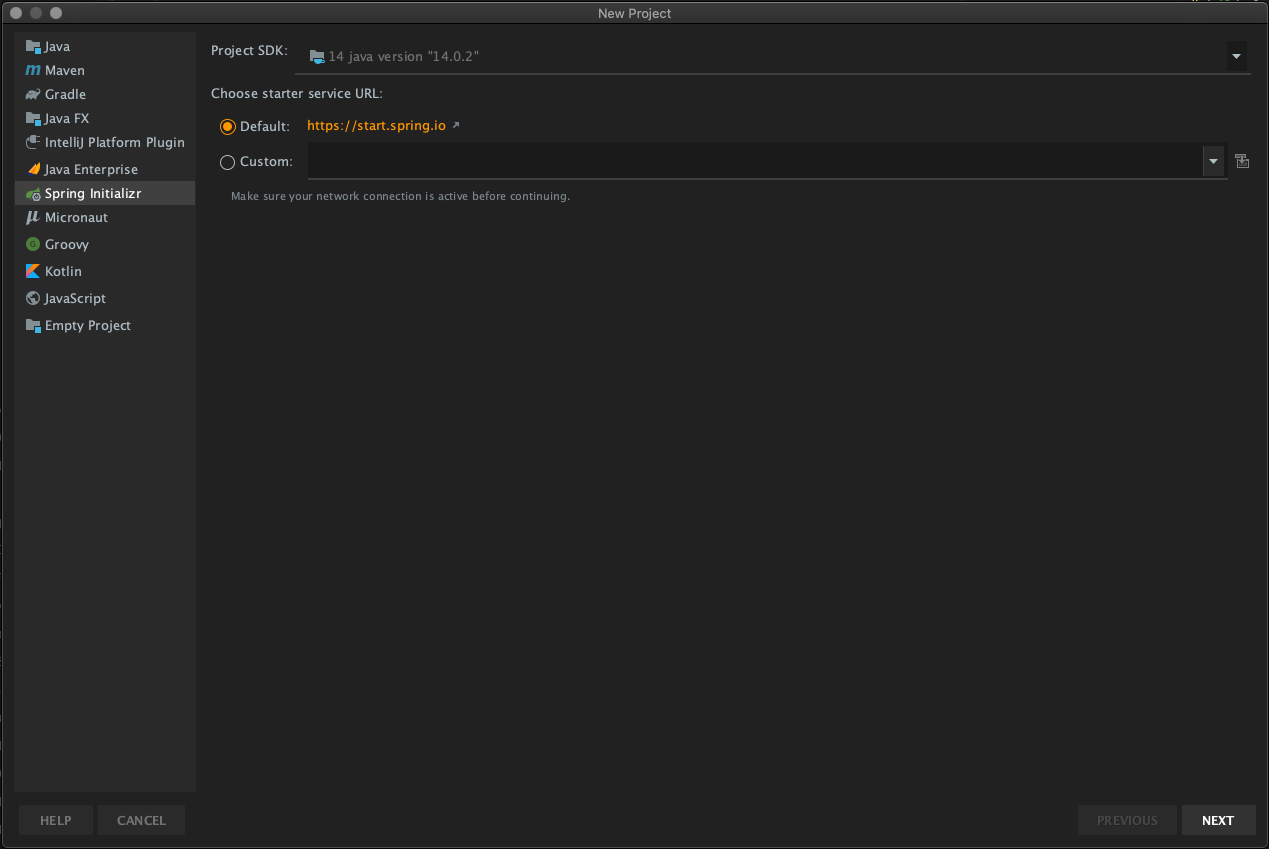Select Empty Project type
Screen dimensions: 1269x849
[x=105, y=326]
